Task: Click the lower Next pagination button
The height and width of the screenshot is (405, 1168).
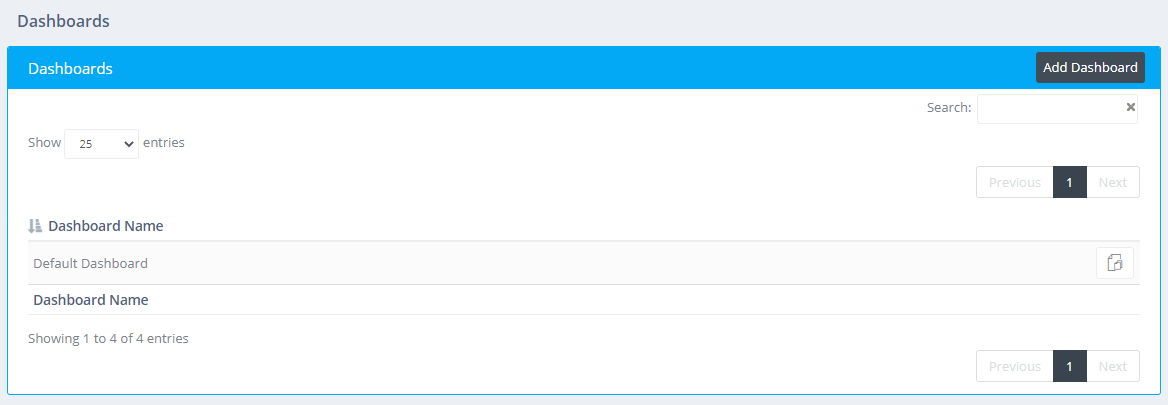Action: (x=1112, y=366)
